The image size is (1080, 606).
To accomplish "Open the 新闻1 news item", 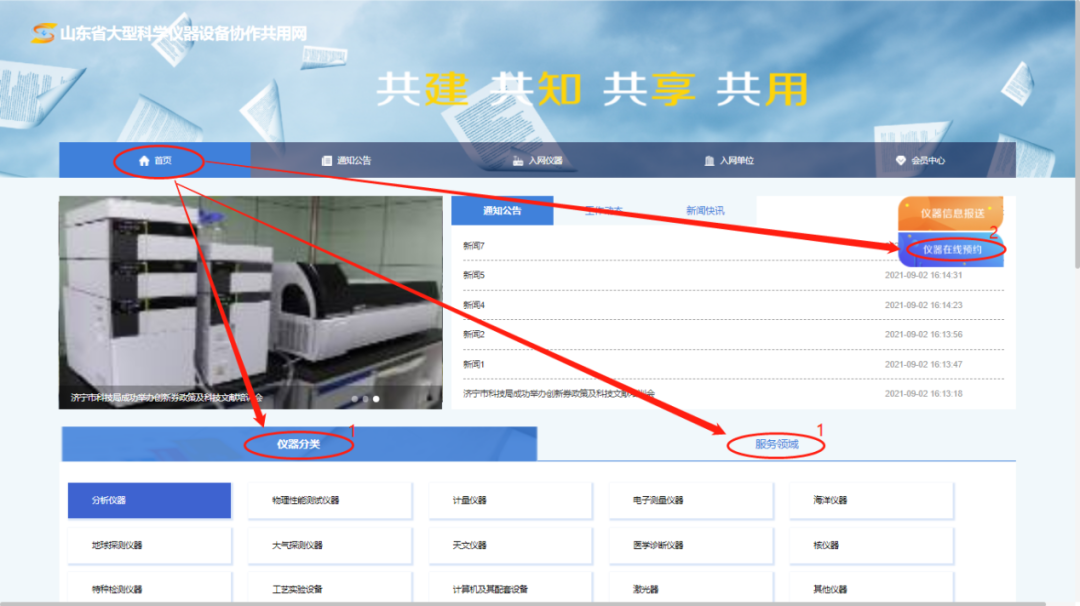I will (x=474, y=364).
